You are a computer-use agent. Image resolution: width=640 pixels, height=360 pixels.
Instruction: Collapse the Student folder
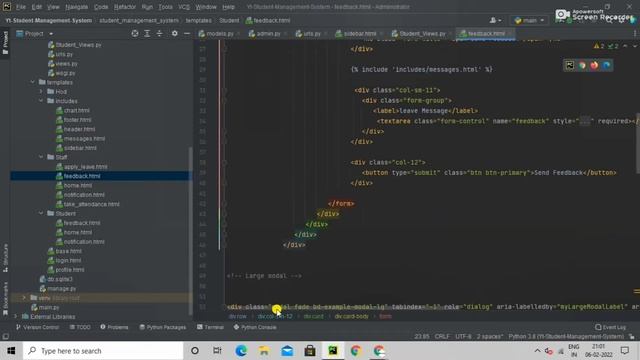click(x=41, y=213)
